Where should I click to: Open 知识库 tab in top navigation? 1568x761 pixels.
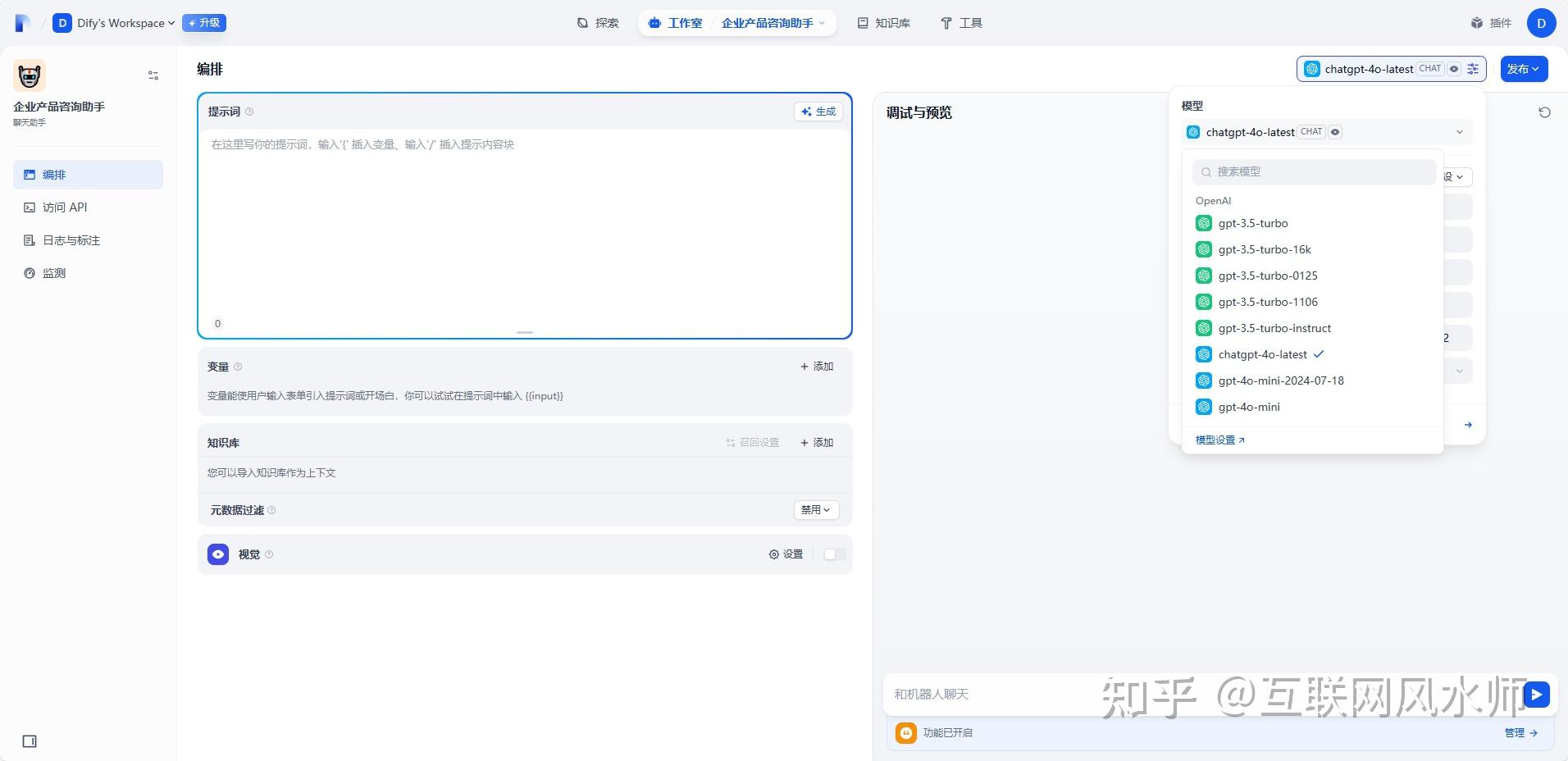(x=884, y=23)
